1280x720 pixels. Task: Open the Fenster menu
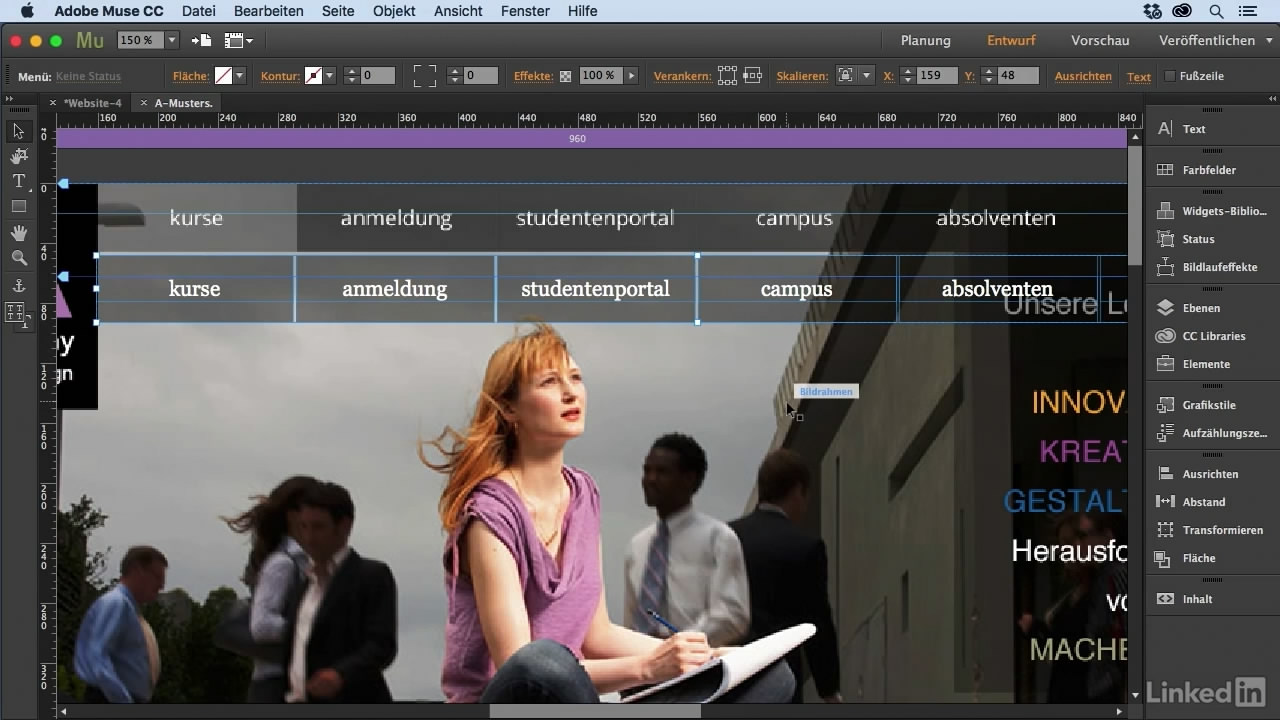tap(526, 11)
